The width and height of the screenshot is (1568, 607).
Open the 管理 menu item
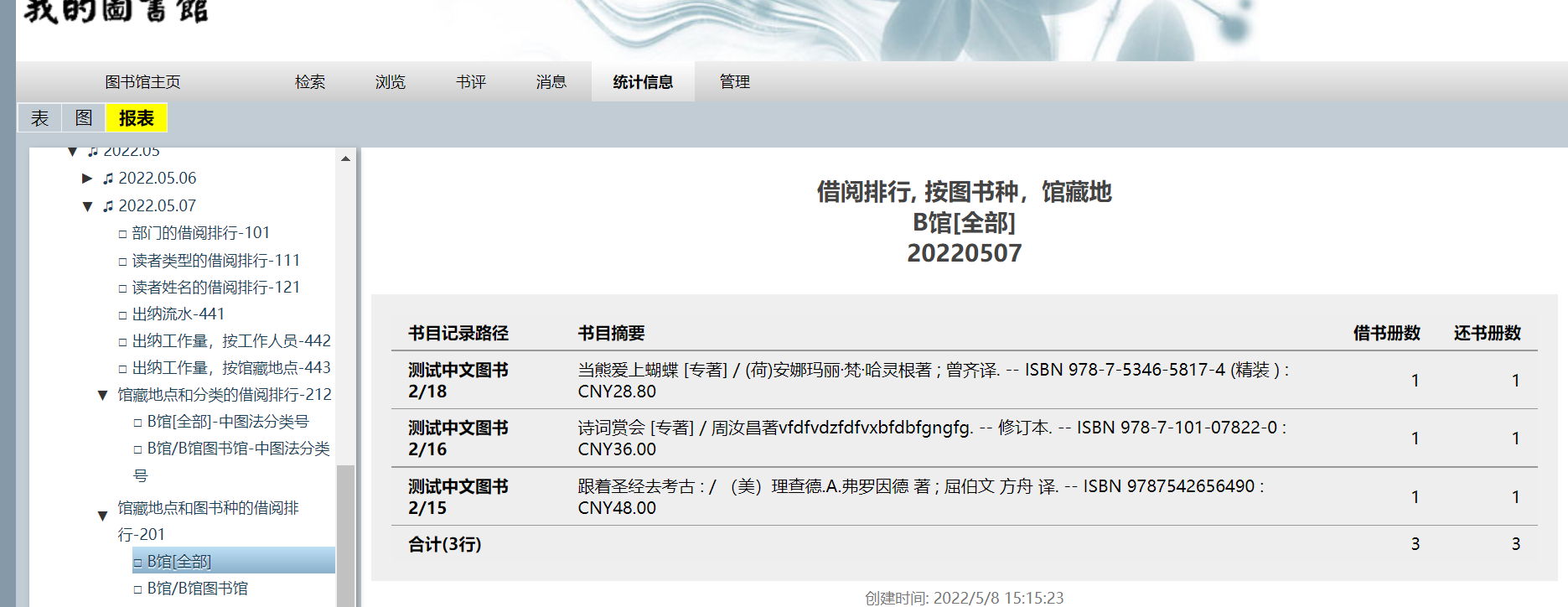[735, 82]
